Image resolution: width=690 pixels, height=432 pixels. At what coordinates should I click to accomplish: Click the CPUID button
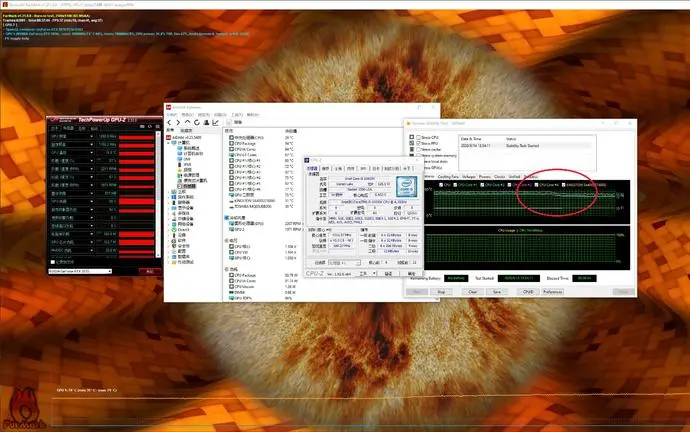click(x=528, y=292)
